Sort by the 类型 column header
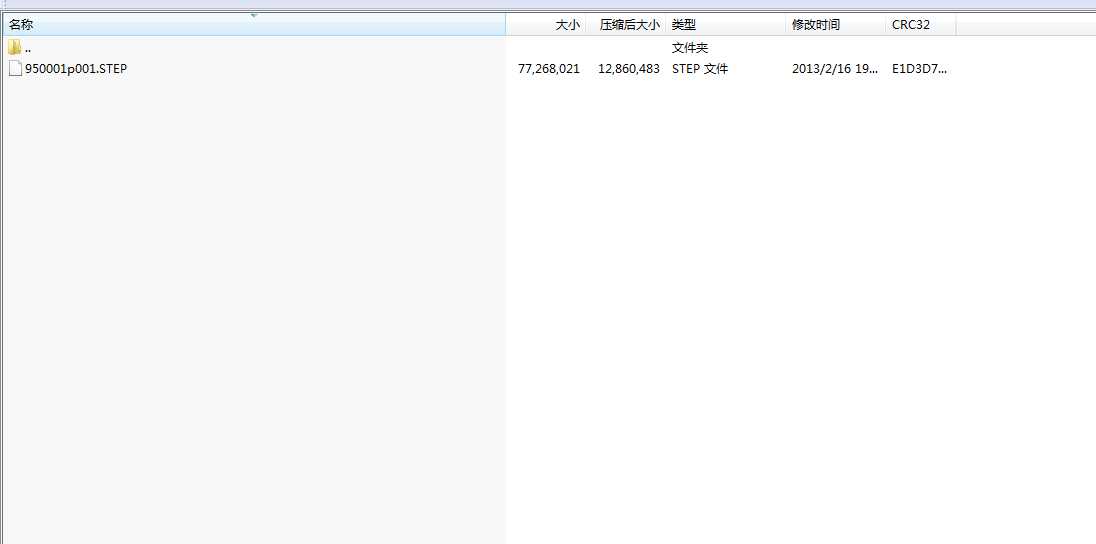Screen dimensions: 1096x544 coord(726,24)
